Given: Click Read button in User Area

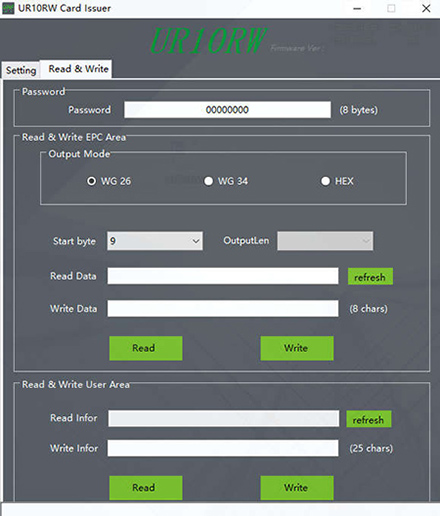Looking at the screenshot, I should tap(146, 487).
